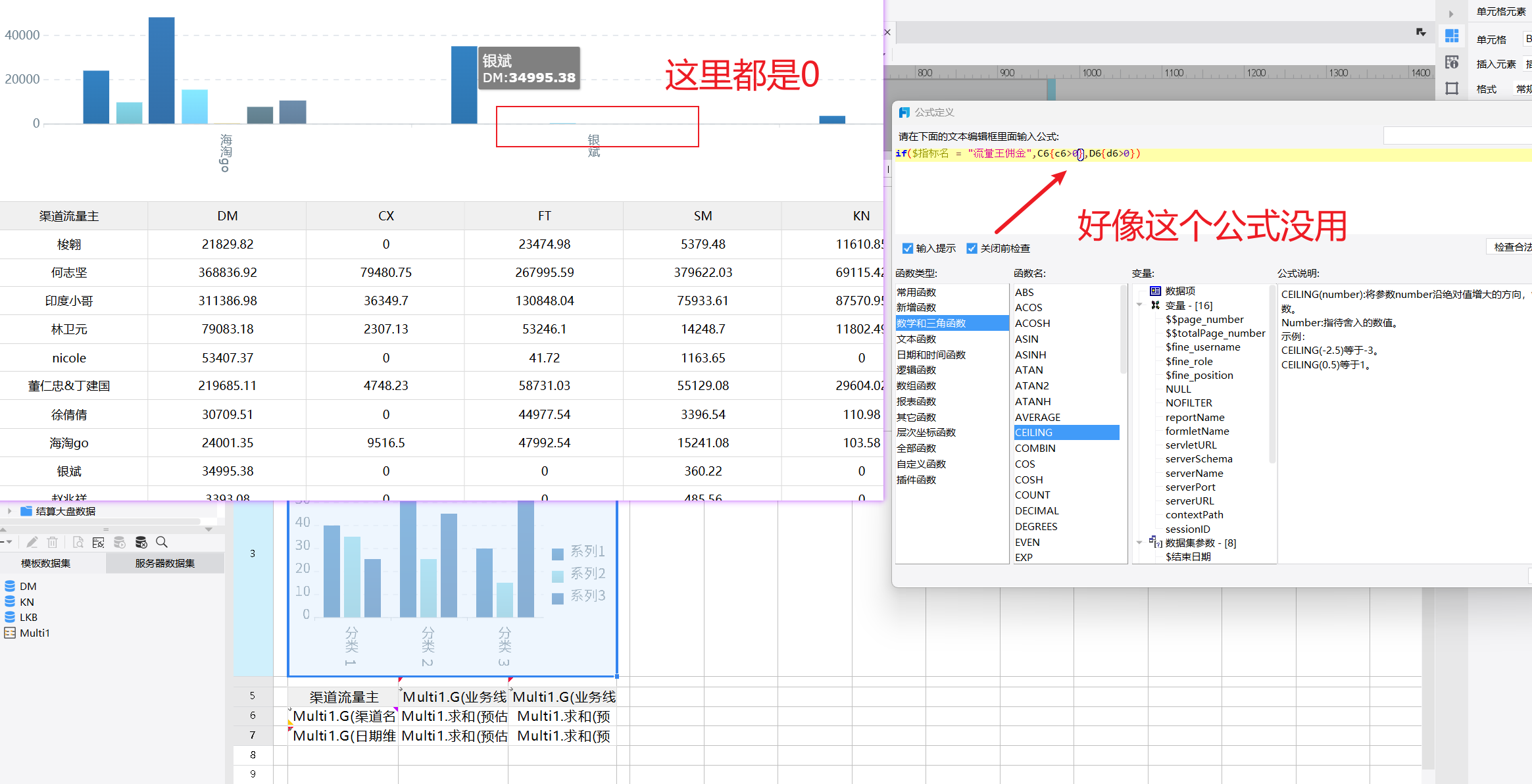Collapse the 数据集参数 - [8] node

pos(1139,543)
